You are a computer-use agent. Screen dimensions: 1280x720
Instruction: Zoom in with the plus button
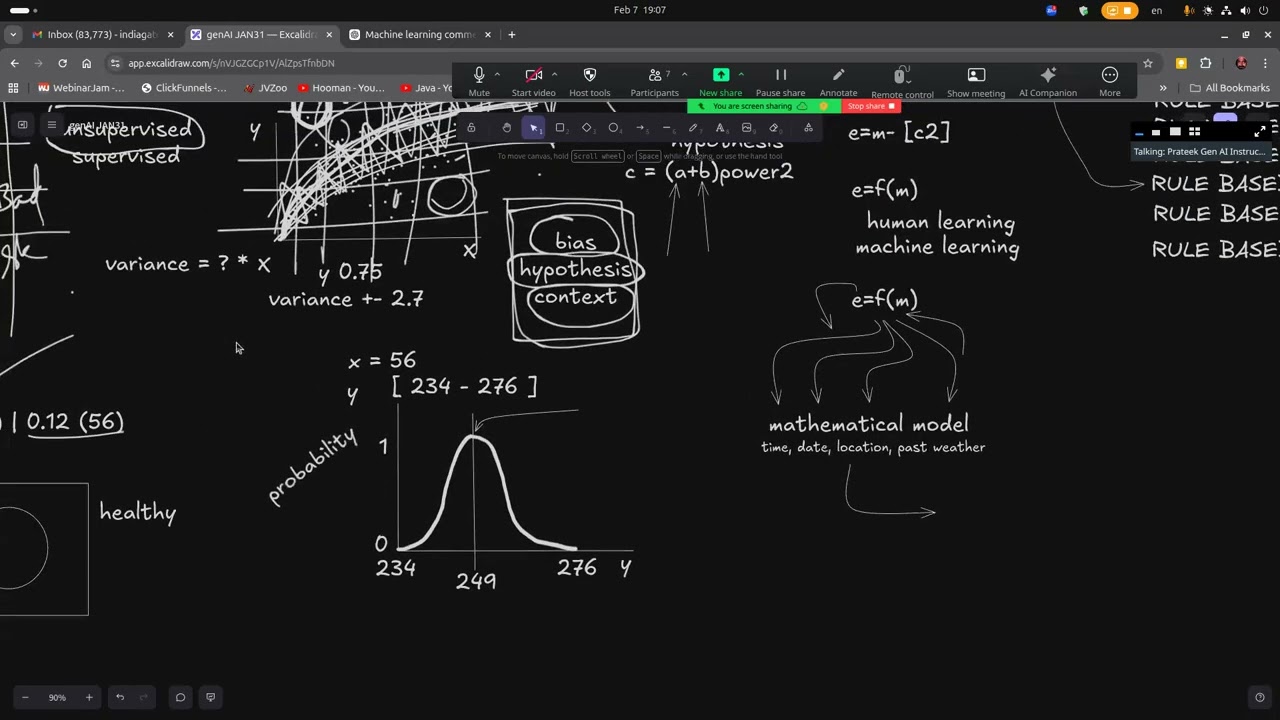pyautogui.click(x=89, y=697)
